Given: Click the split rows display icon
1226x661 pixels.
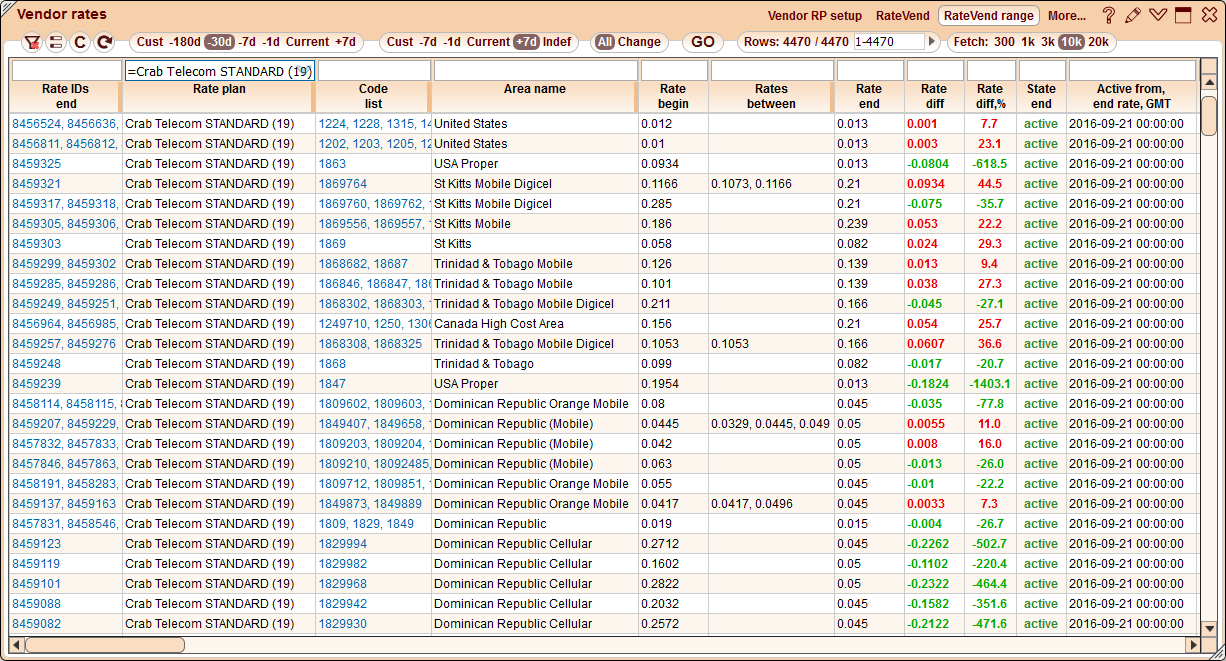Looking at the screenshot, I should pos(56,42).
